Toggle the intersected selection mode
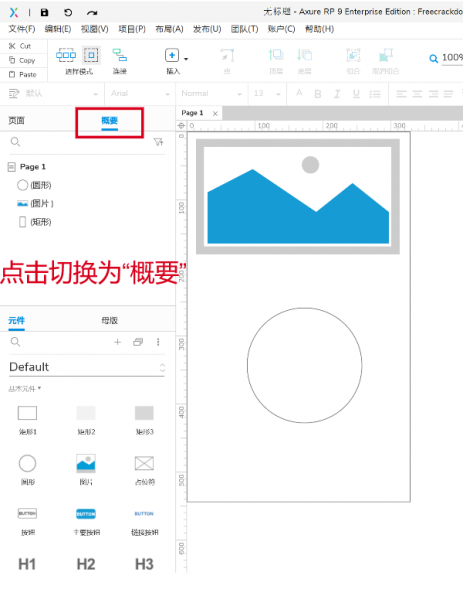Viewport: 463px width, 600px height. 66,55
